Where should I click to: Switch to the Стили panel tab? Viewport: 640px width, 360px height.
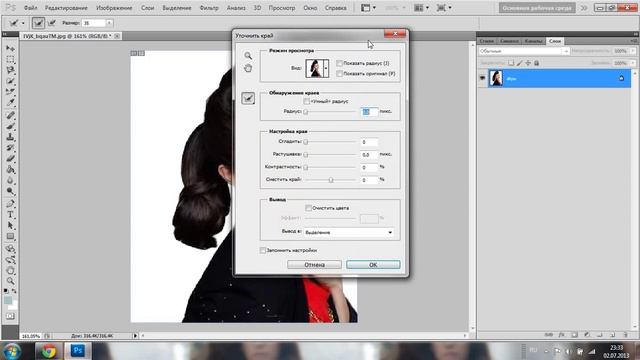pos(487,41)
